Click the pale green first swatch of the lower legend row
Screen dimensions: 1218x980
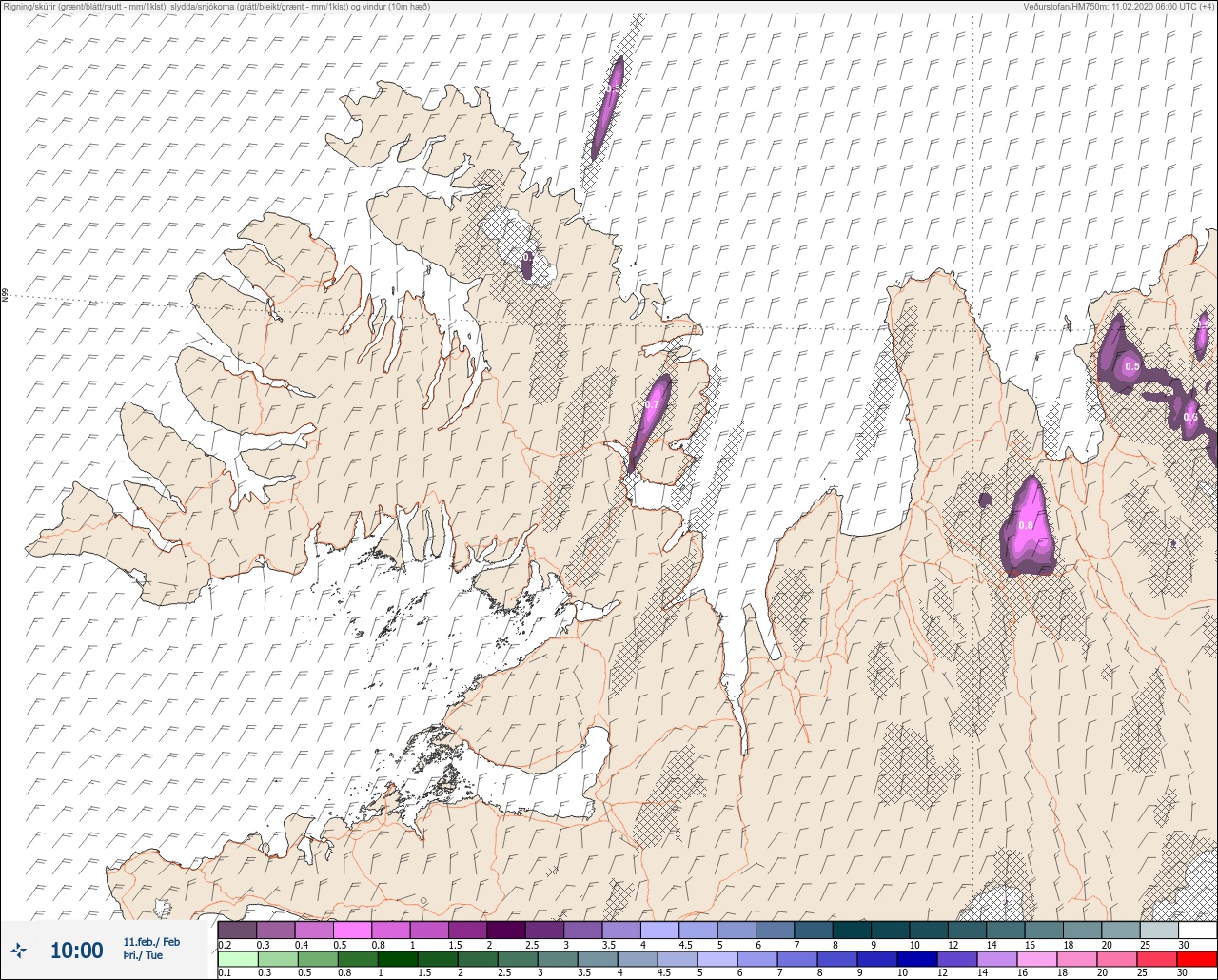pyautogui.click(x=237, y=959)
